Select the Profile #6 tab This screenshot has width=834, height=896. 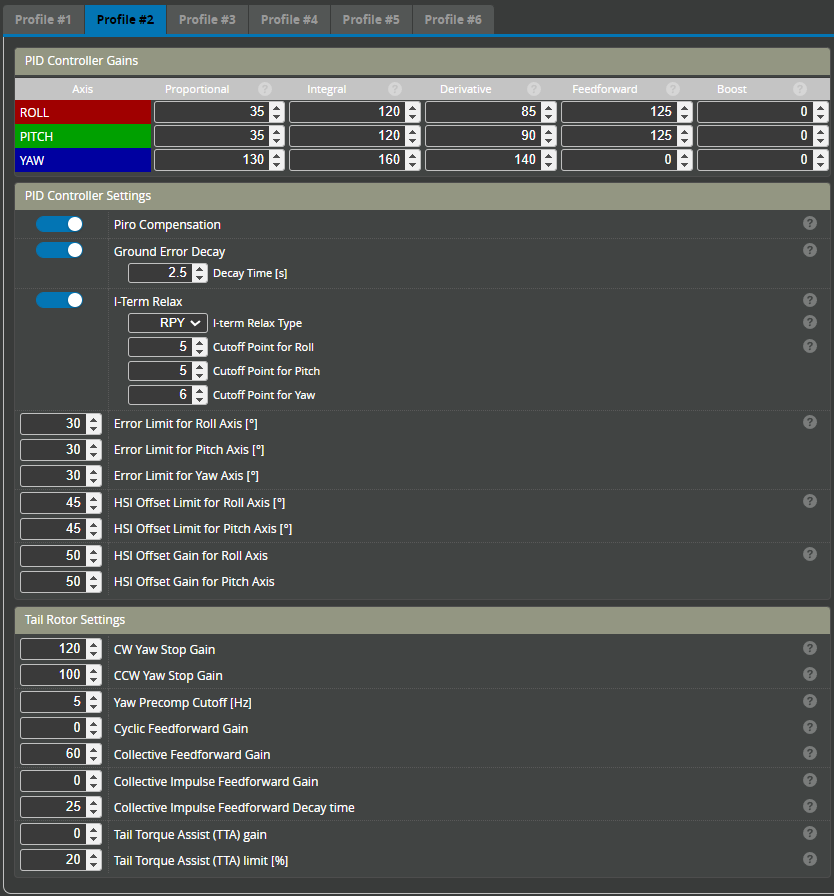click(453, 19)
